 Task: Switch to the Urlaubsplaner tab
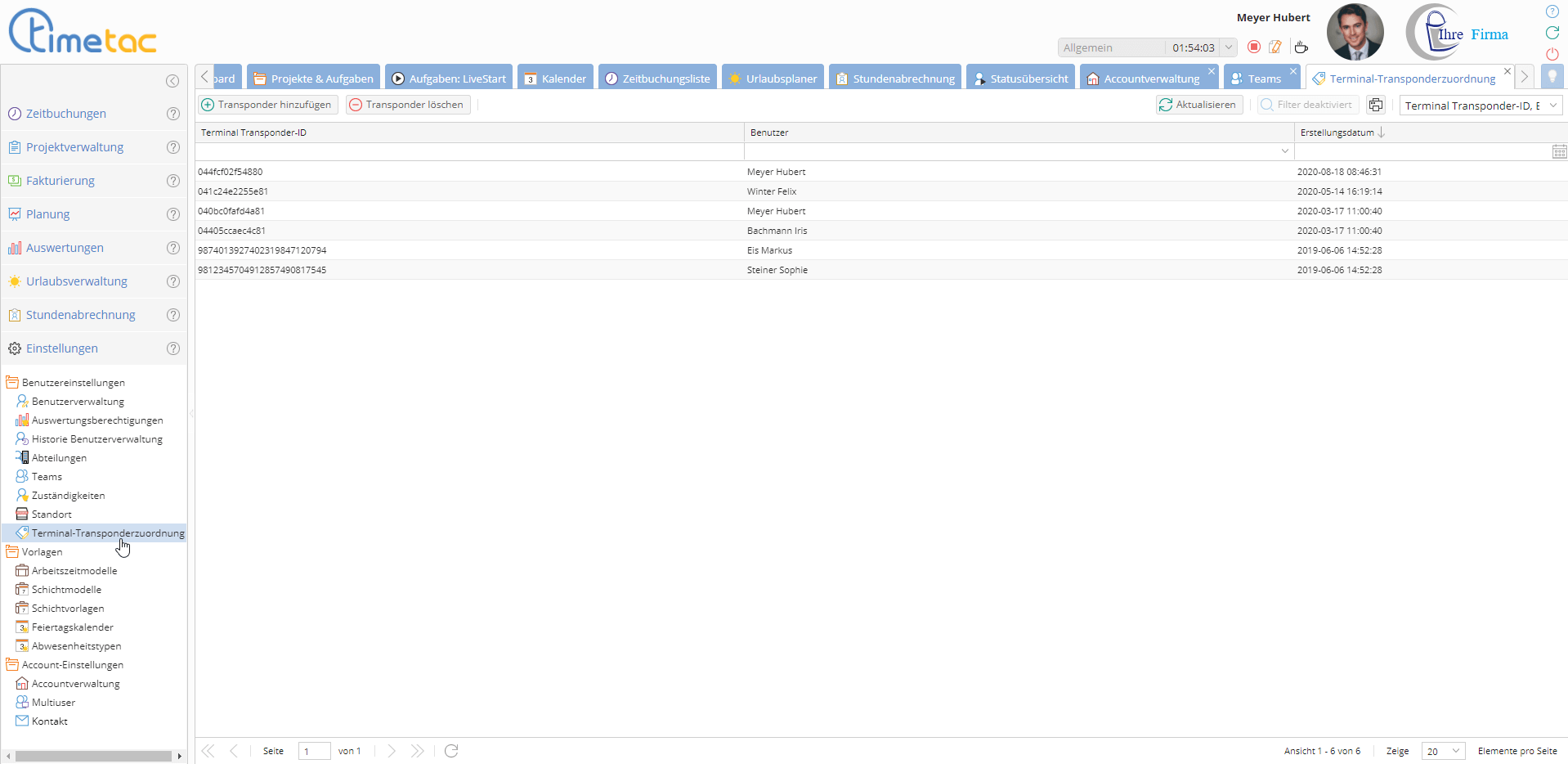click(773, 79)
